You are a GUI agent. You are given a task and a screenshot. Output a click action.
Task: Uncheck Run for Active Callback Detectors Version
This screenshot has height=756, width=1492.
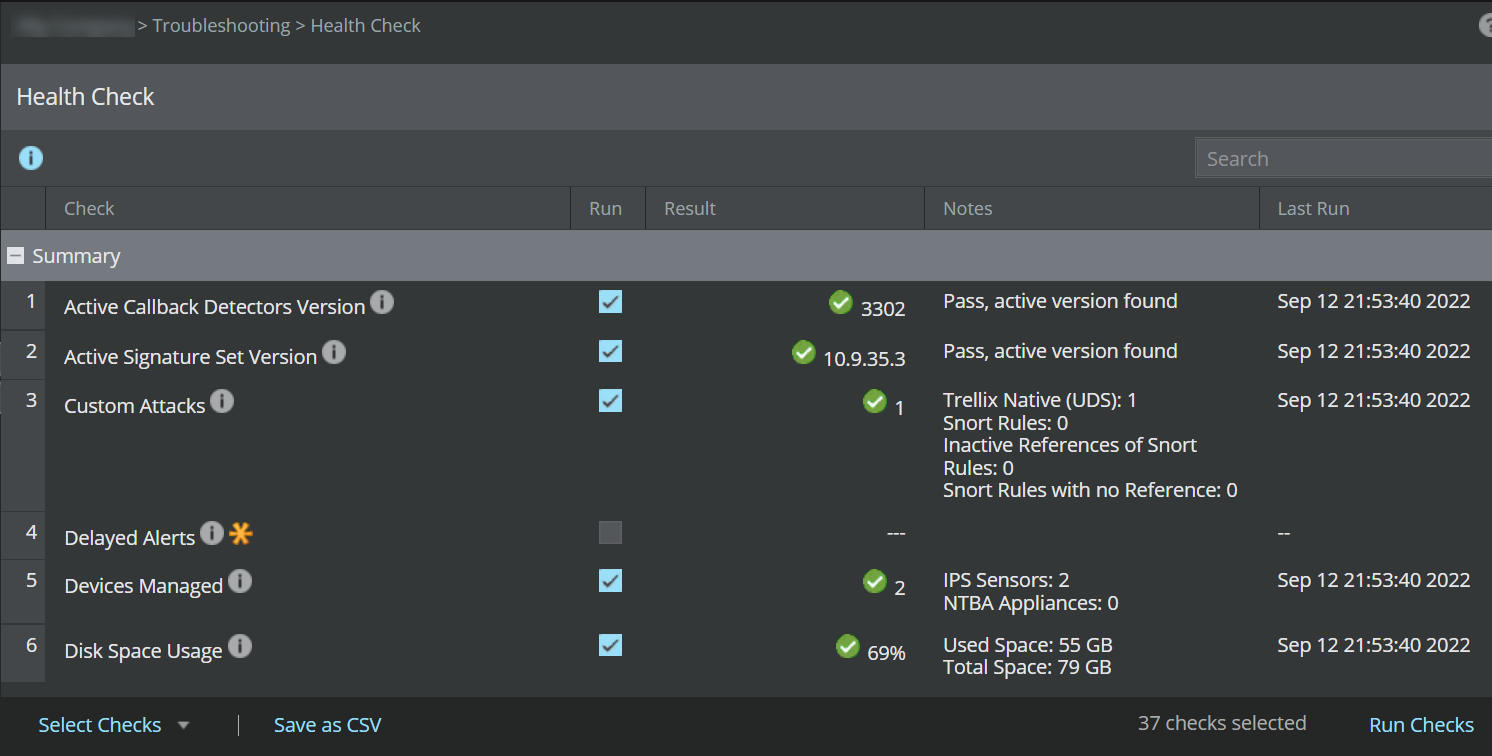coord(610,301)
